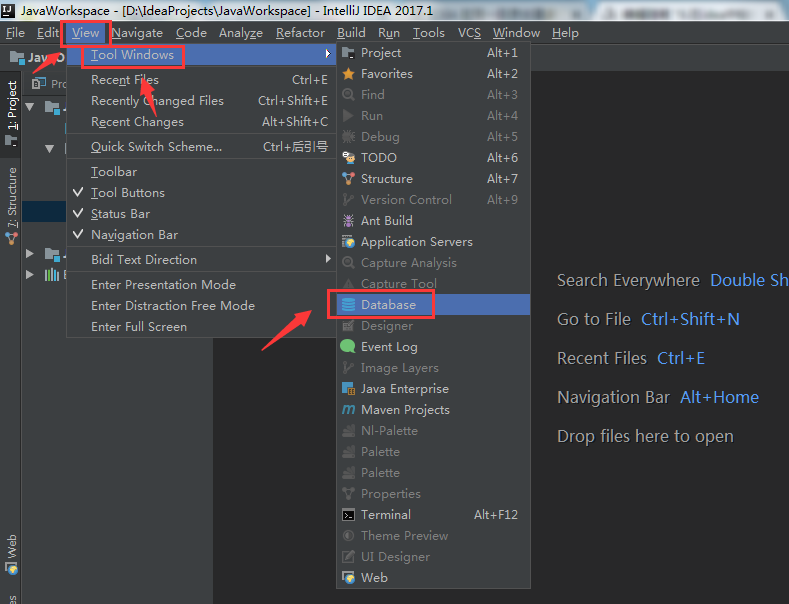Screen dimensions: 789x604
Task: Collapse the second-level project tree arrow
Action: click(x=49, y=149)
